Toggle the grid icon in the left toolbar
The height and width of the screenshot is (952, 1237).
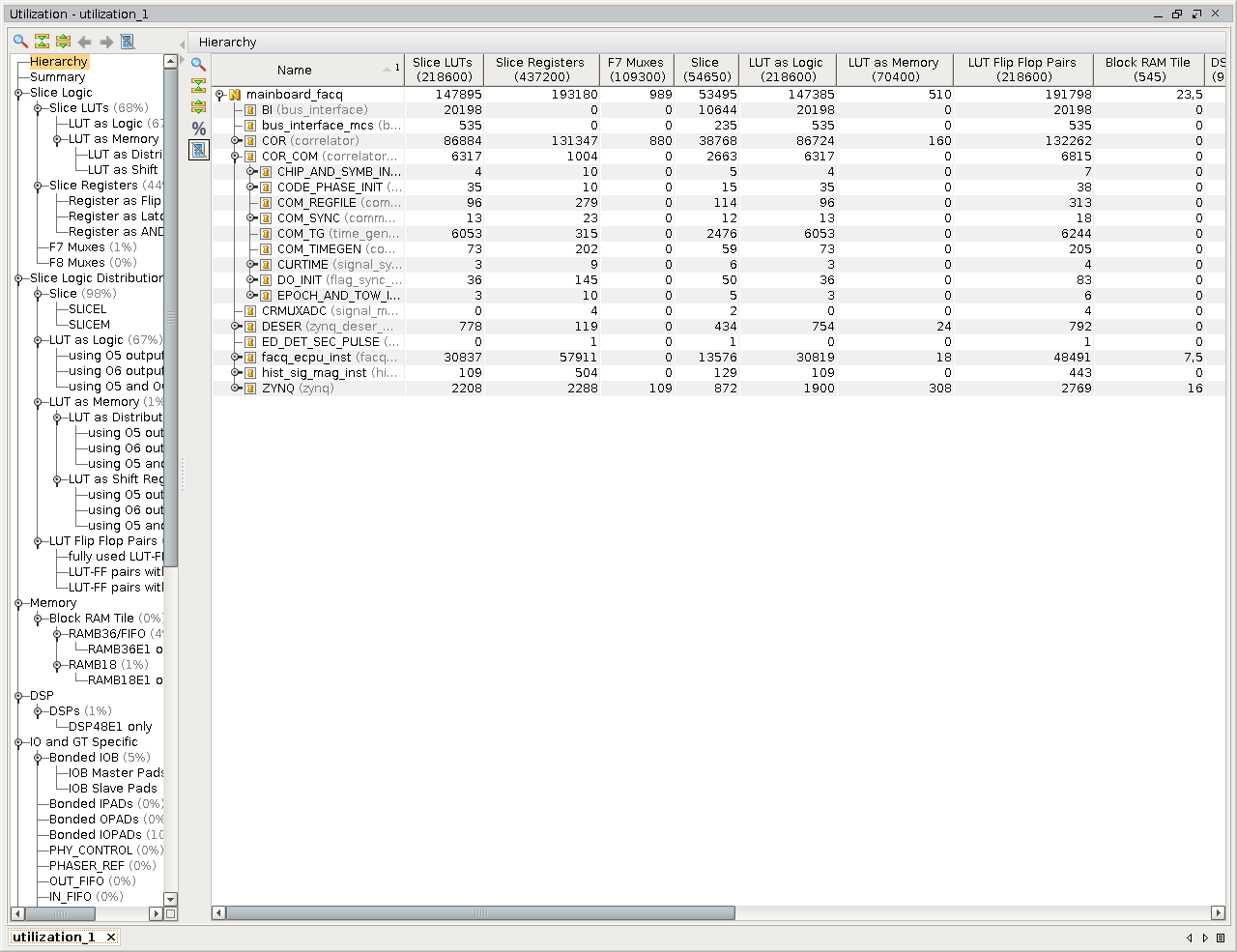click(128, 42)
